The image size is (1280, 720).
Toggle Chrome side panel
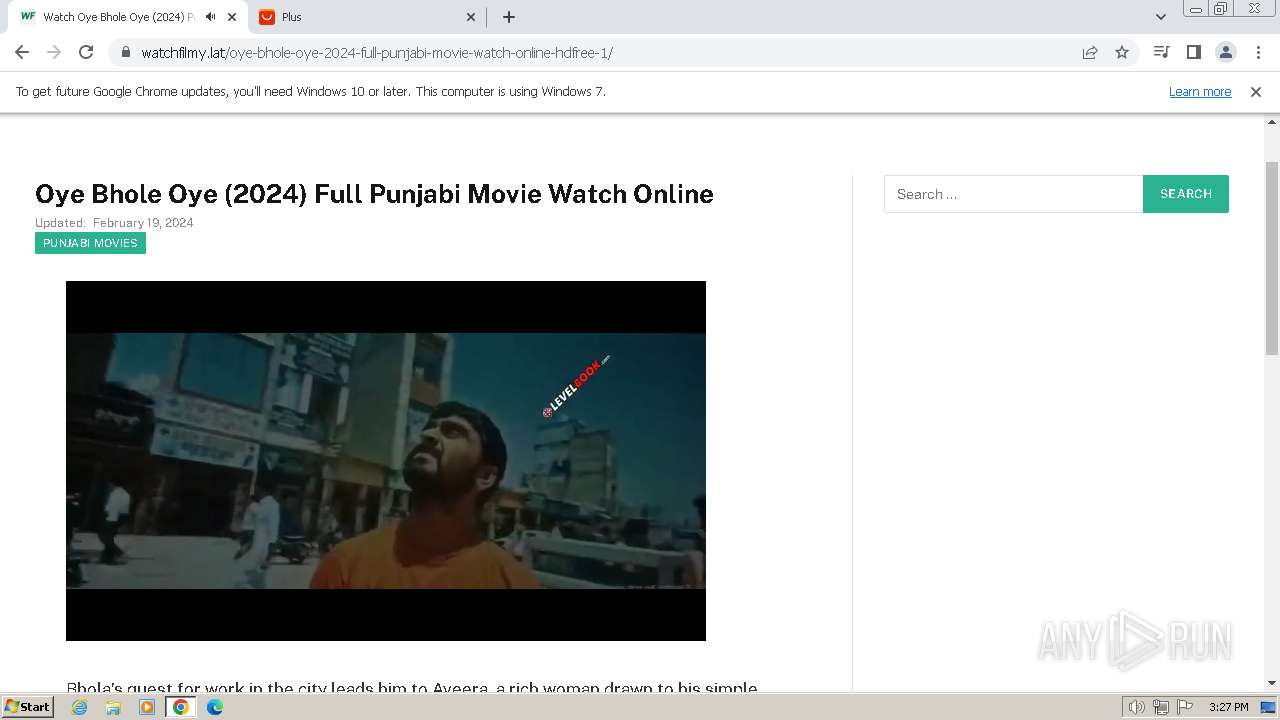[1193, 52]
